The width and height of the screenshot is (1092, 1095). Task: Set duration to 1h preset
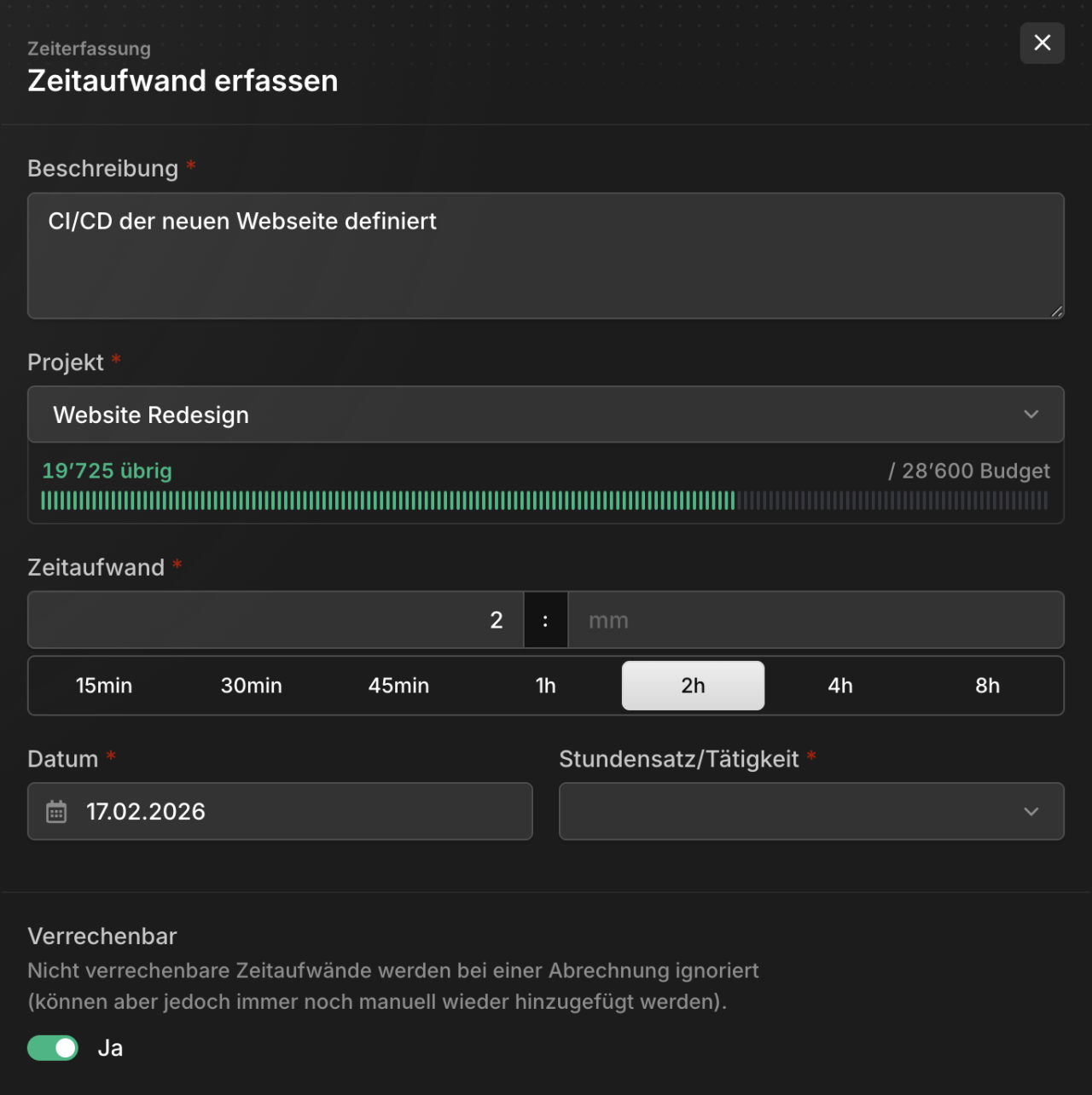[546, 686]
